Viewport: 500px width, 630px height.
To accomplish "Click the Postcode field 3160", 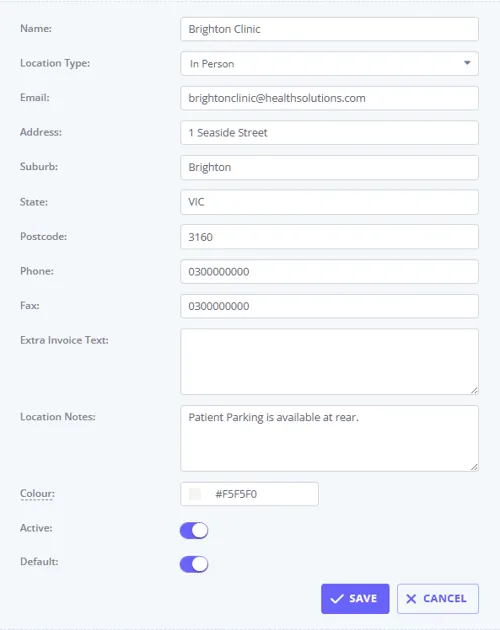I will (329, 237).
